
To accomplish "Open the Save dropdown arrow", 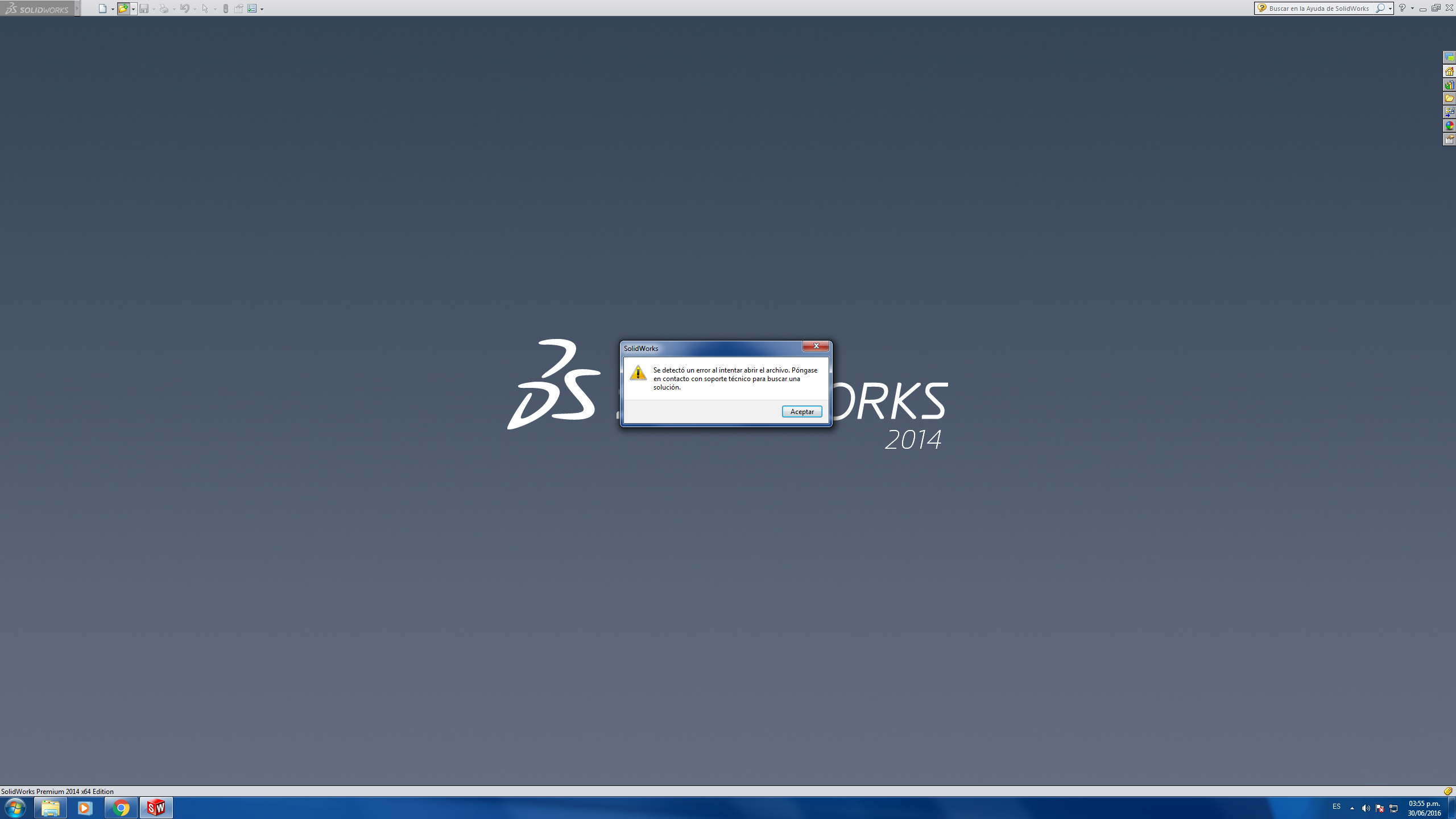I will tap(154, 9).
